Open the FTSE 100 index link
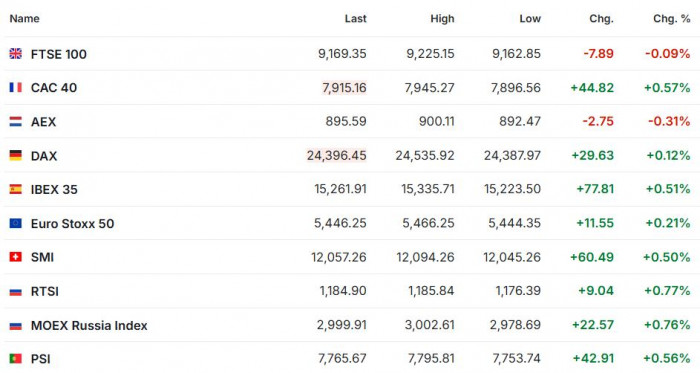 [x=58, y=54]
